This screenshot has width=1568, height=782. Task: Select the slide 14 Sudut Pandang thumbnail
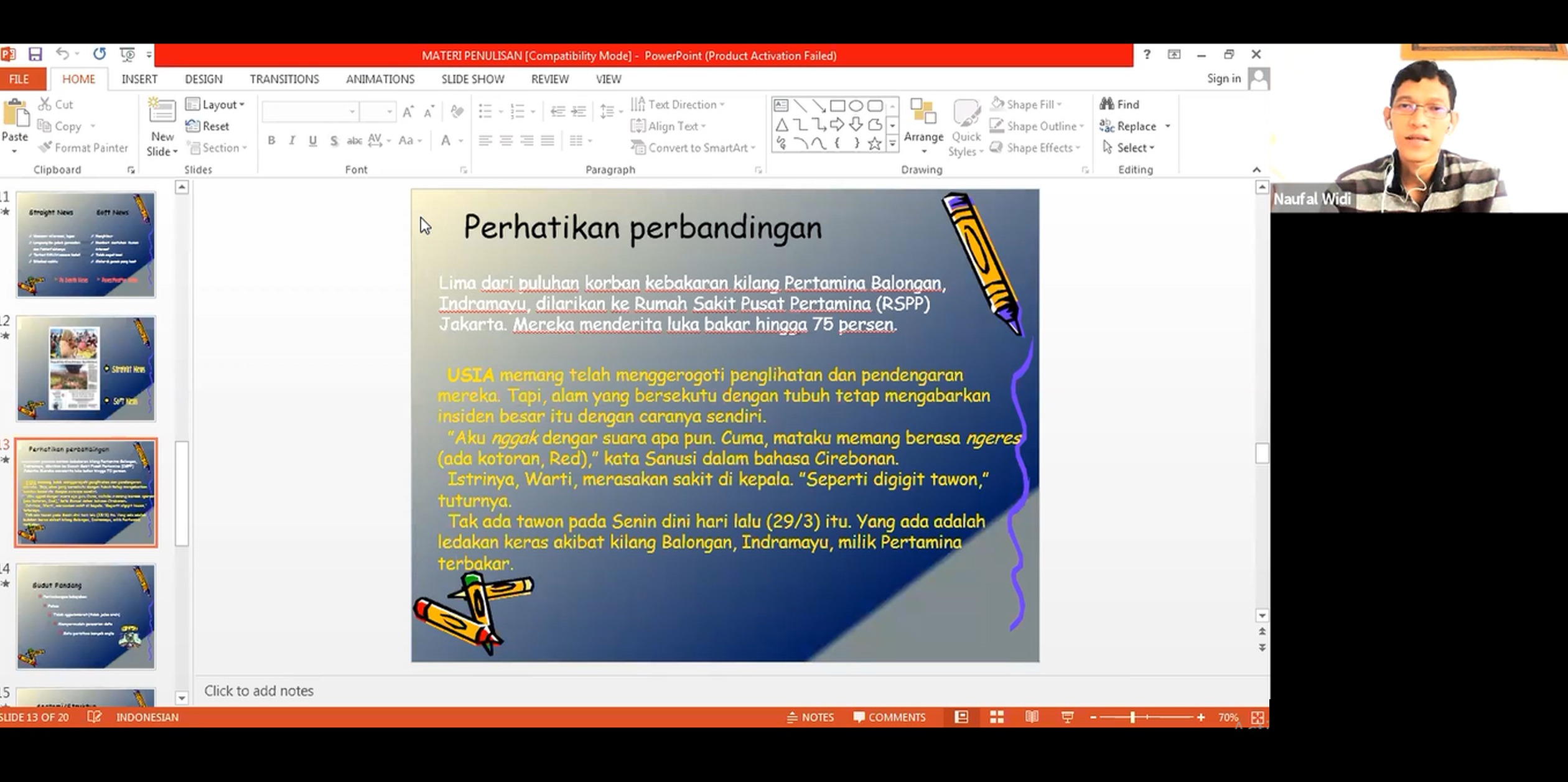tap(86, 616)
